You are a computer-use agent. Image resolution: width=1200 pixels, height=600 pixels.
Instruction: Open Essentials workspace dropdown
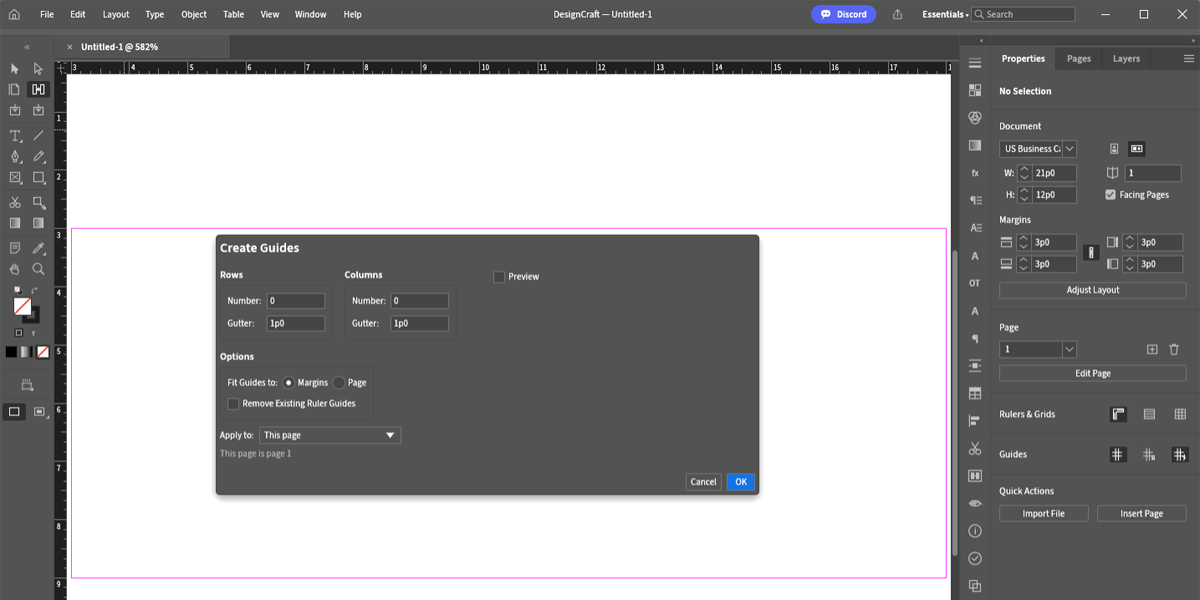pyautogui.click(x=945, y=14)
